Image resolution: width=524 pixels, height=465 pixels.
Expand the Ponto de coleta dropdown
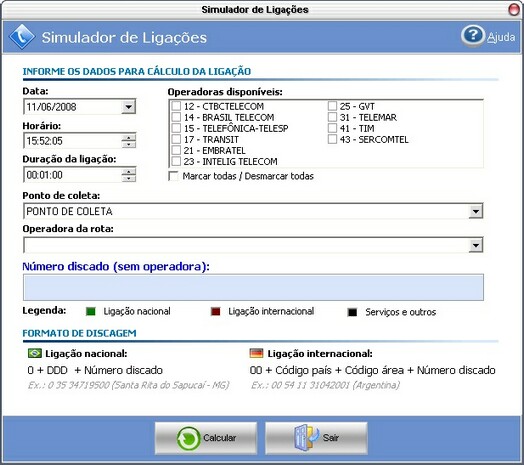[476, 211]
